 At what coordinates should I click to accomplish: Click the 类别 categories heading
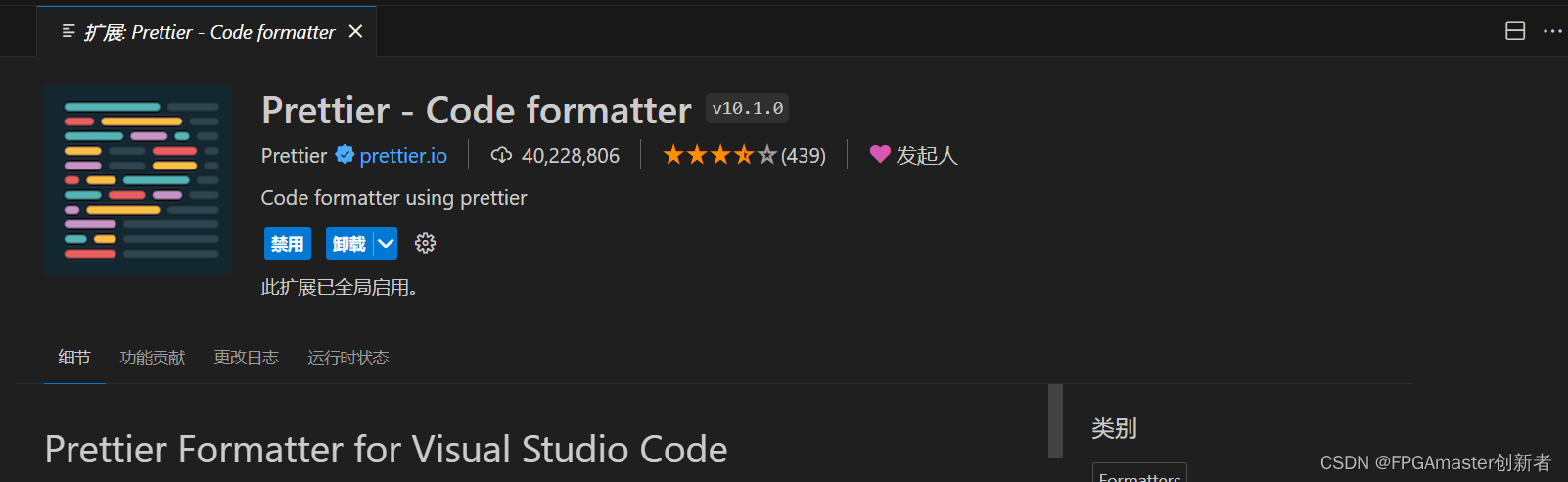(1114, 428)
